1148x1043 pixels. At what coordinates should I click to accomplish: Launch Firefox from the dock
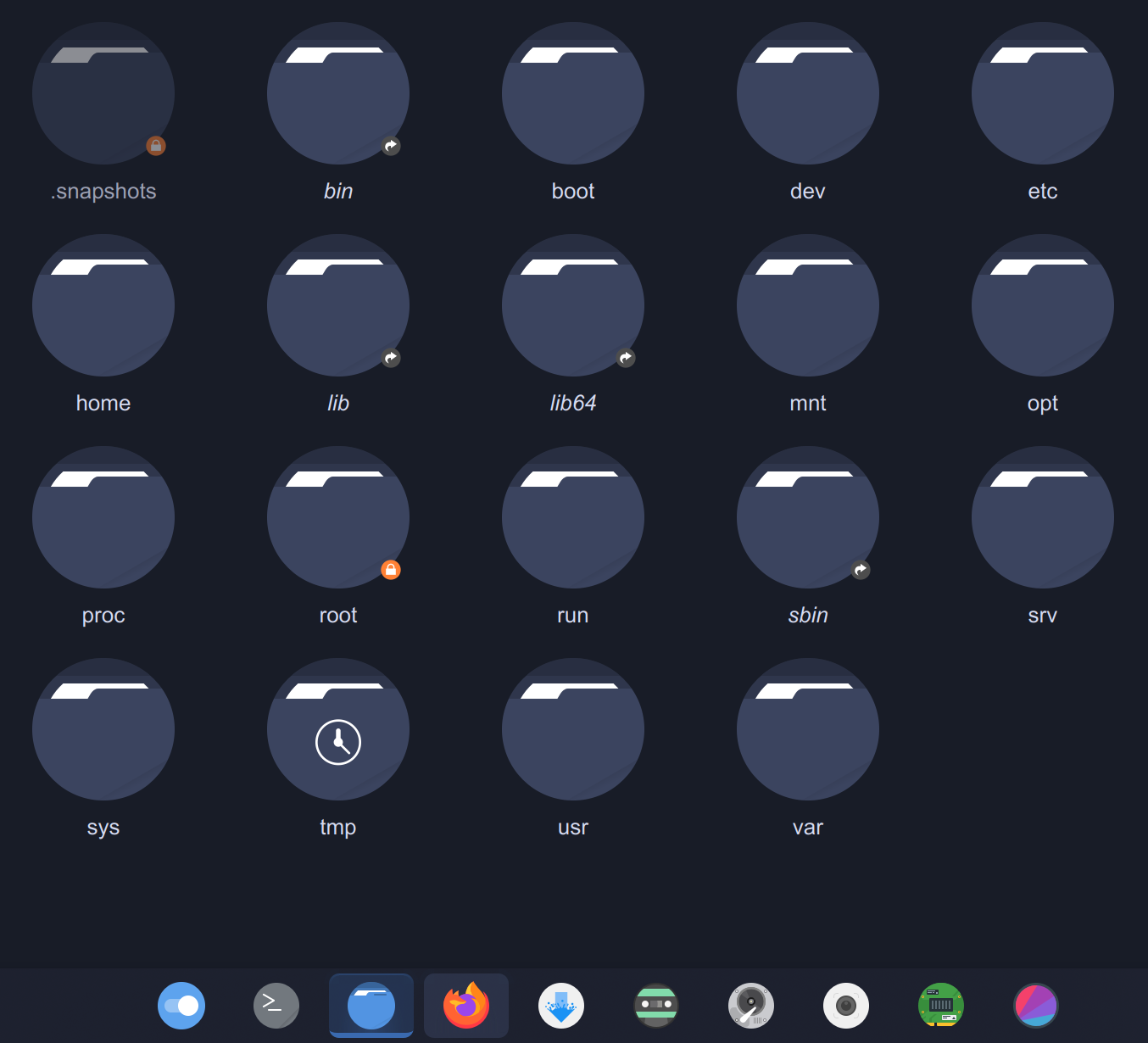[x=465, y=1006]
